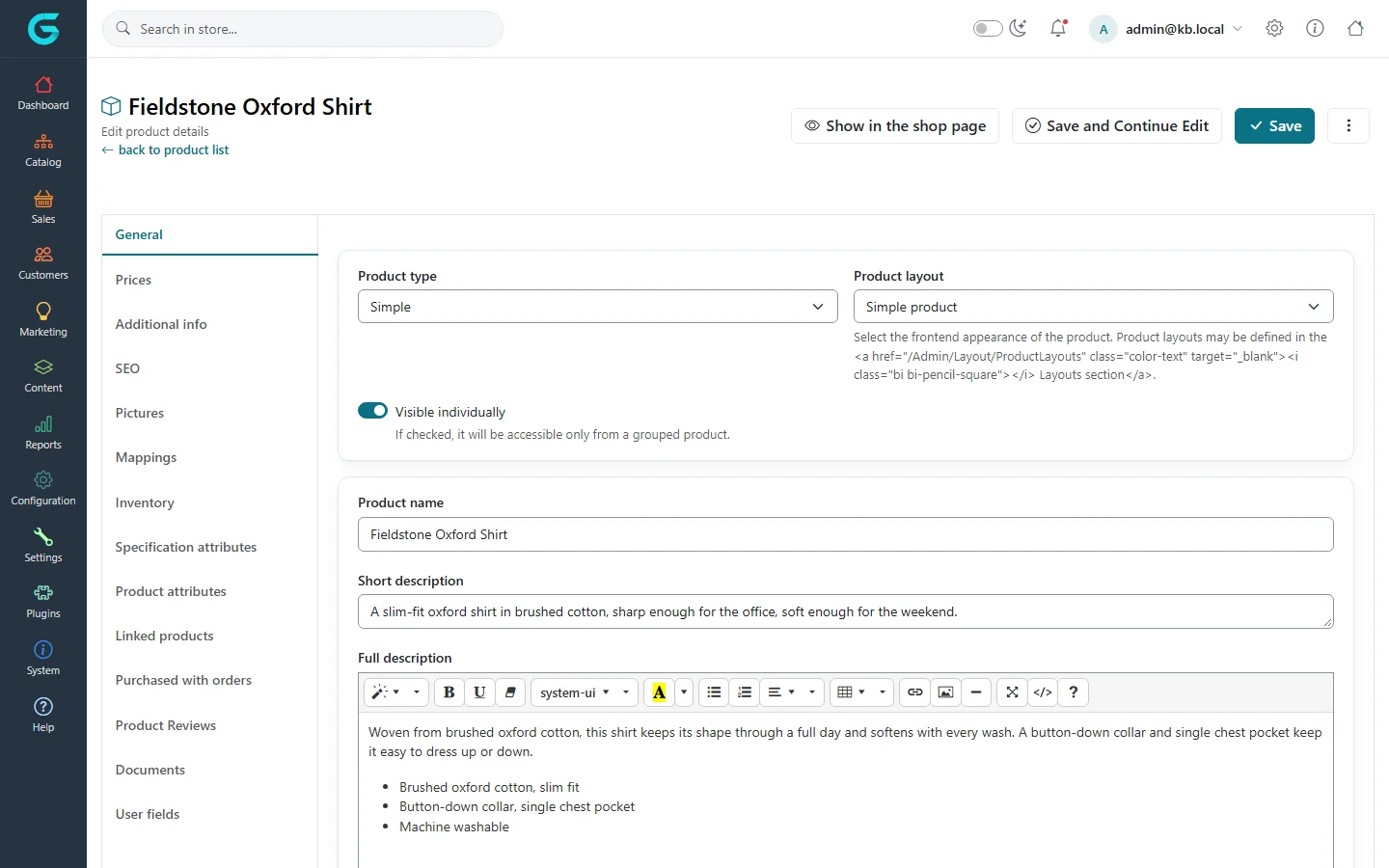Screen dimensions: 1389x868
Task: Toggle editor fullscreen mode
Action: click(x=1012, y=692)
